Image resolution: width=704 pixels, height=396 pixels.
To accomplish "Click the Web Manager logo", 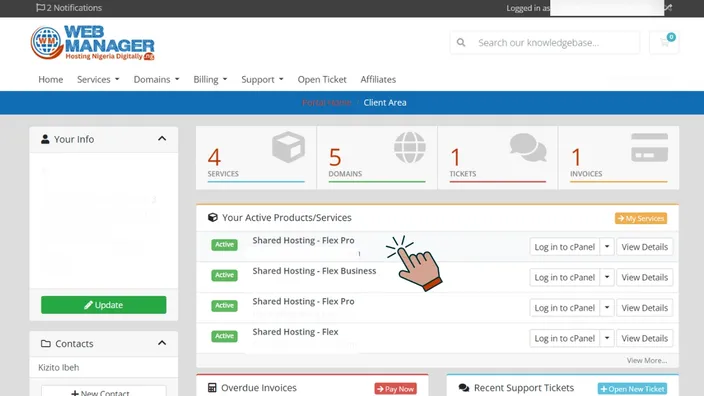I will [x=92, y=43].
